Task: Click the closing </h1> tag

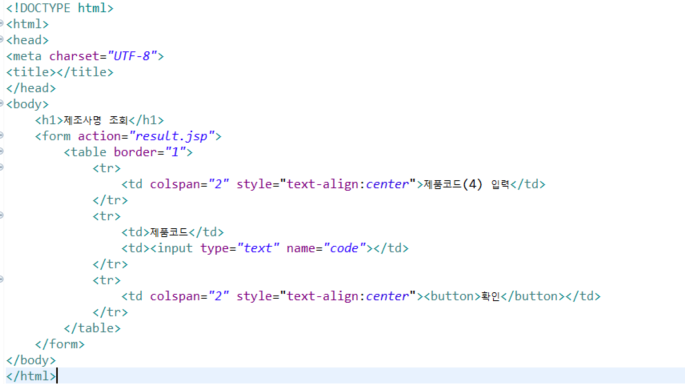Action: click(146, 120)
